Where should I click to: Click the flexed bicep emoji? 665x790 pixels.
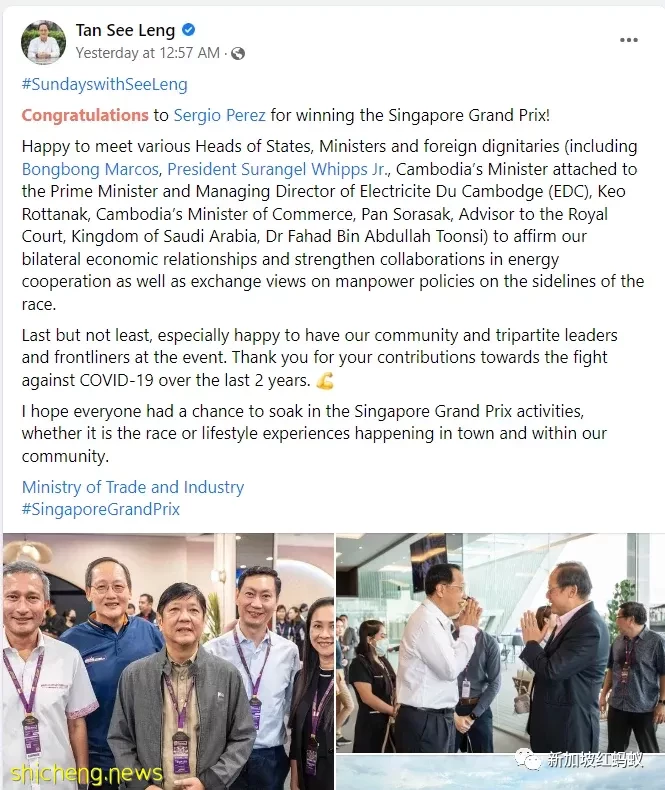325,380
